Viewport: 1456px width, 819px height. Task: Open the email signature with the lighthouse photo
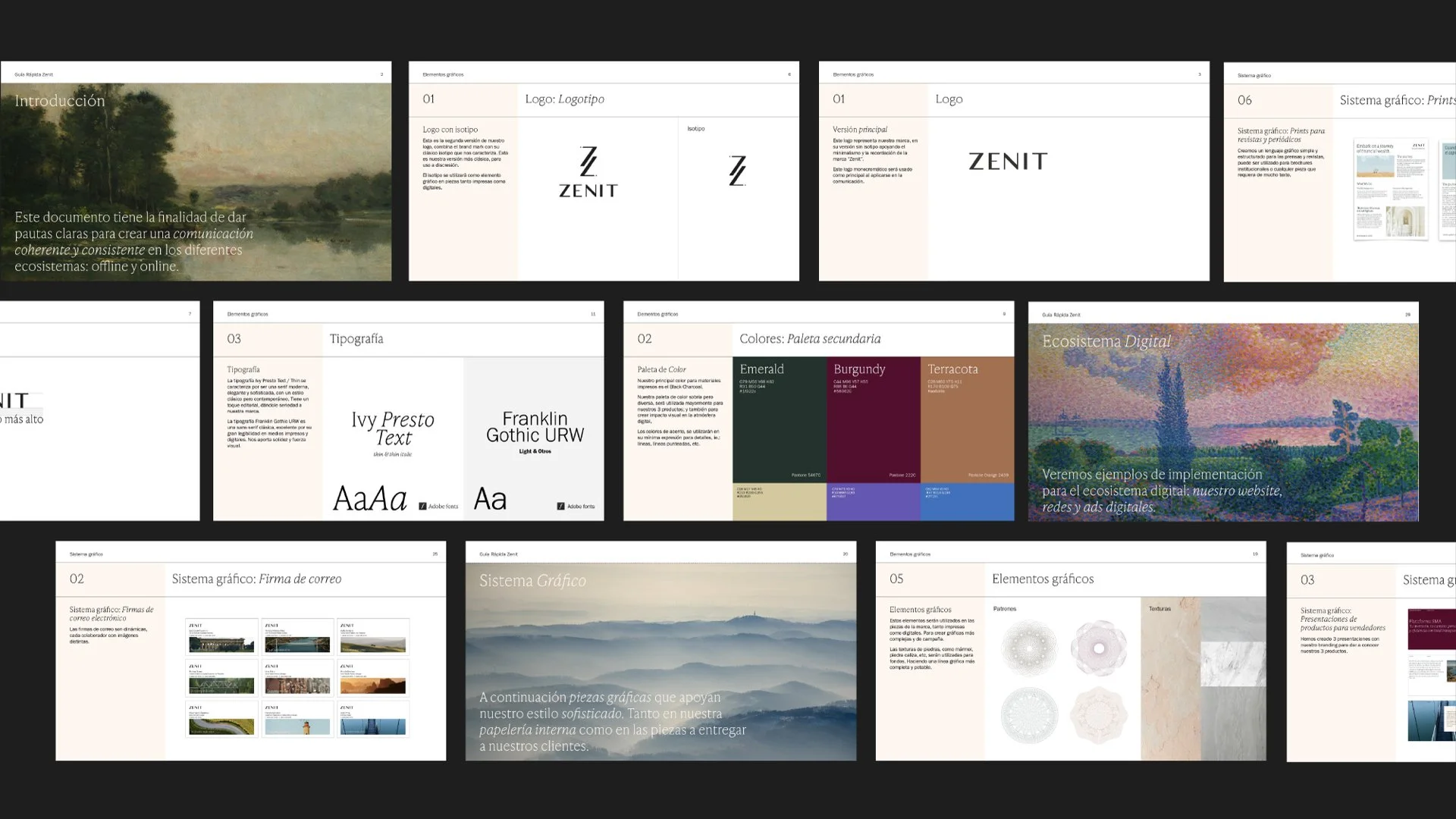[x=297, y=718]
